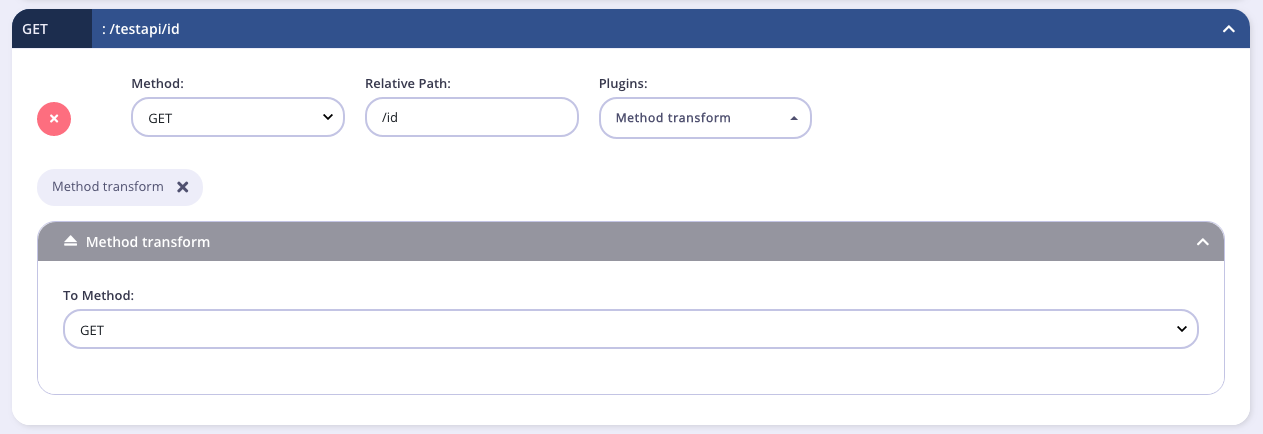
Task: Click the chevron arrow of Method select
Action: 327,118
